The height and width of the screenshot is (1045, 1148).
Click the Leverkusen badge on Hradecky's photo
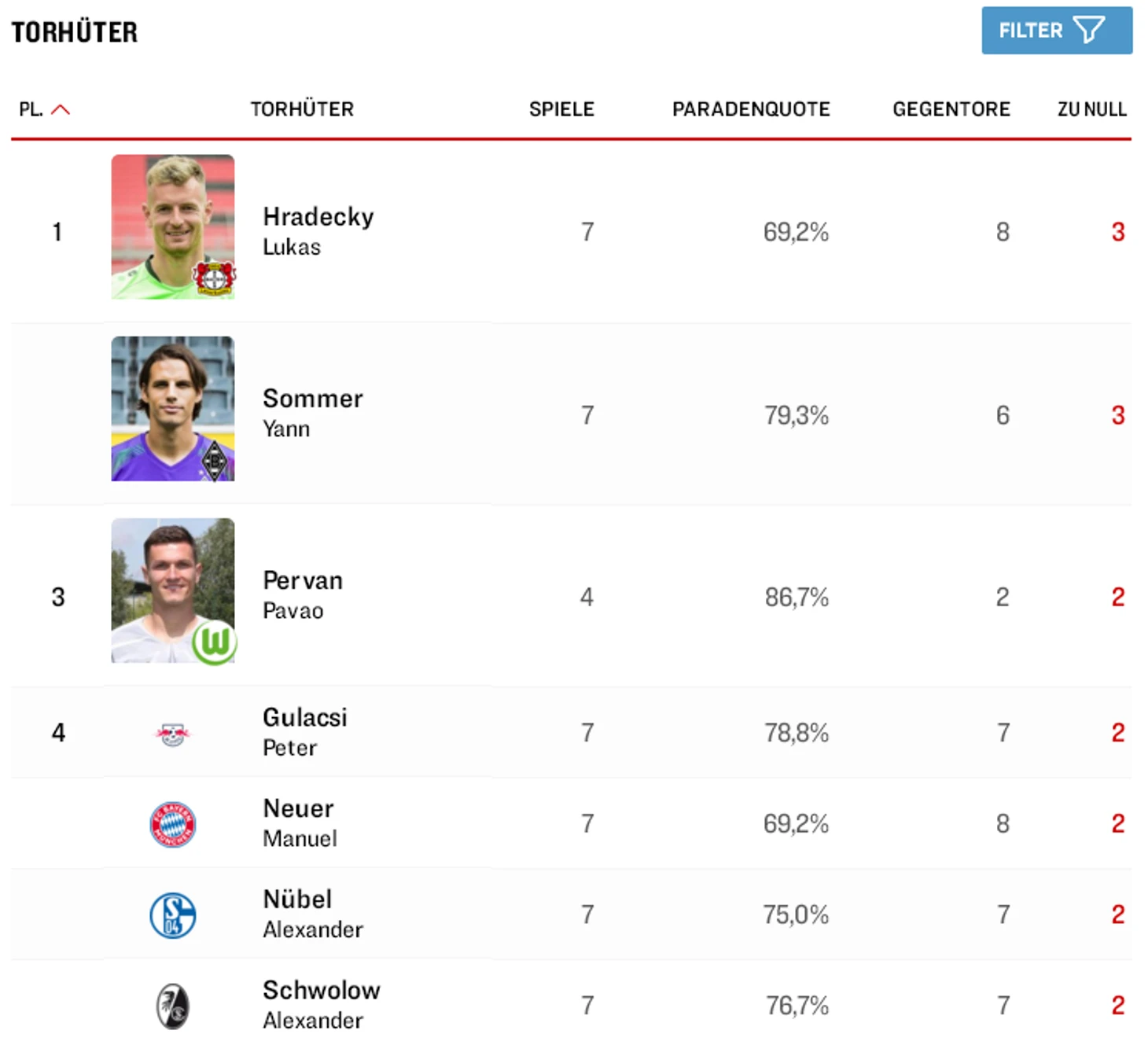[215, 278]
